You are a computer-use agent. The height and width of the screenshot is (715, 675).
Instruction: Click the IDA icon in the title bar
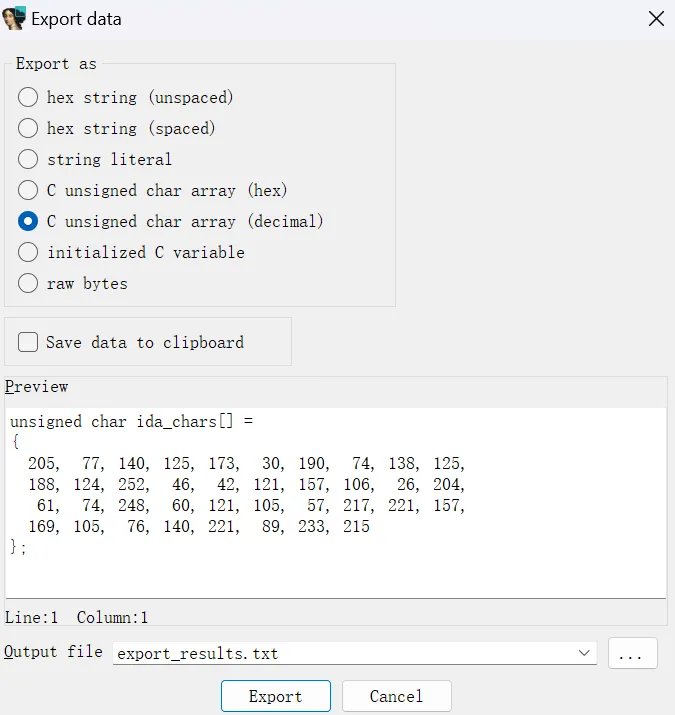point(15,19)
